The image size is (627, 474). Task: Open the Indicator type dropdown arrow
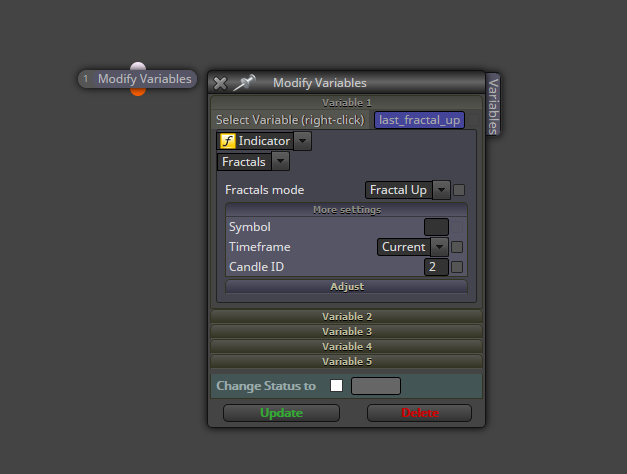coord(303,141)
